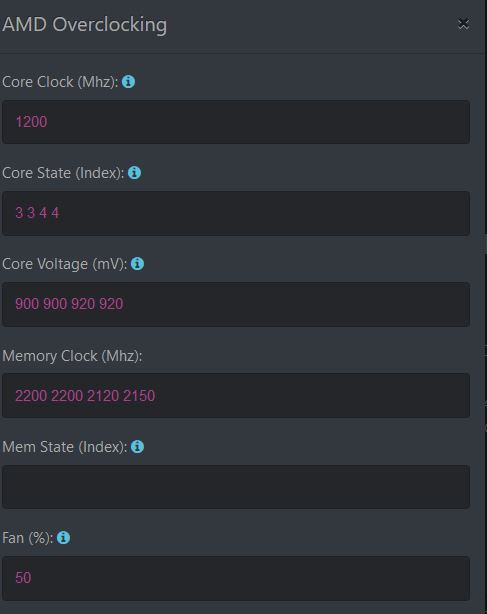The width and height of the screenshot is (487, 614).
Task: Click the Mem State (Index) label
Action: click(x=65, y=447)
